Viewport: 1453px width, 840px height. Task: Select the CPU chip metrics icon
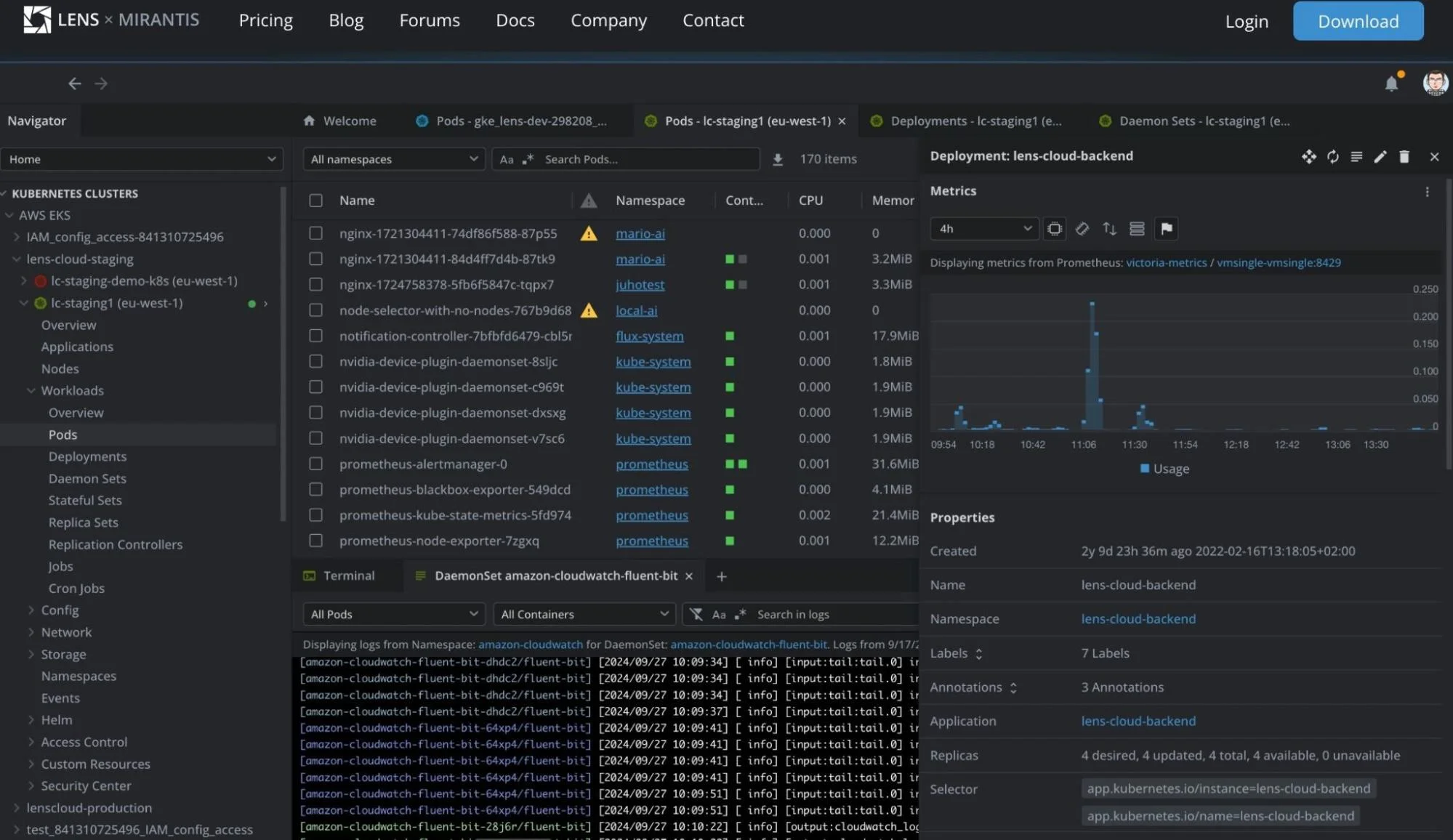1054,229
